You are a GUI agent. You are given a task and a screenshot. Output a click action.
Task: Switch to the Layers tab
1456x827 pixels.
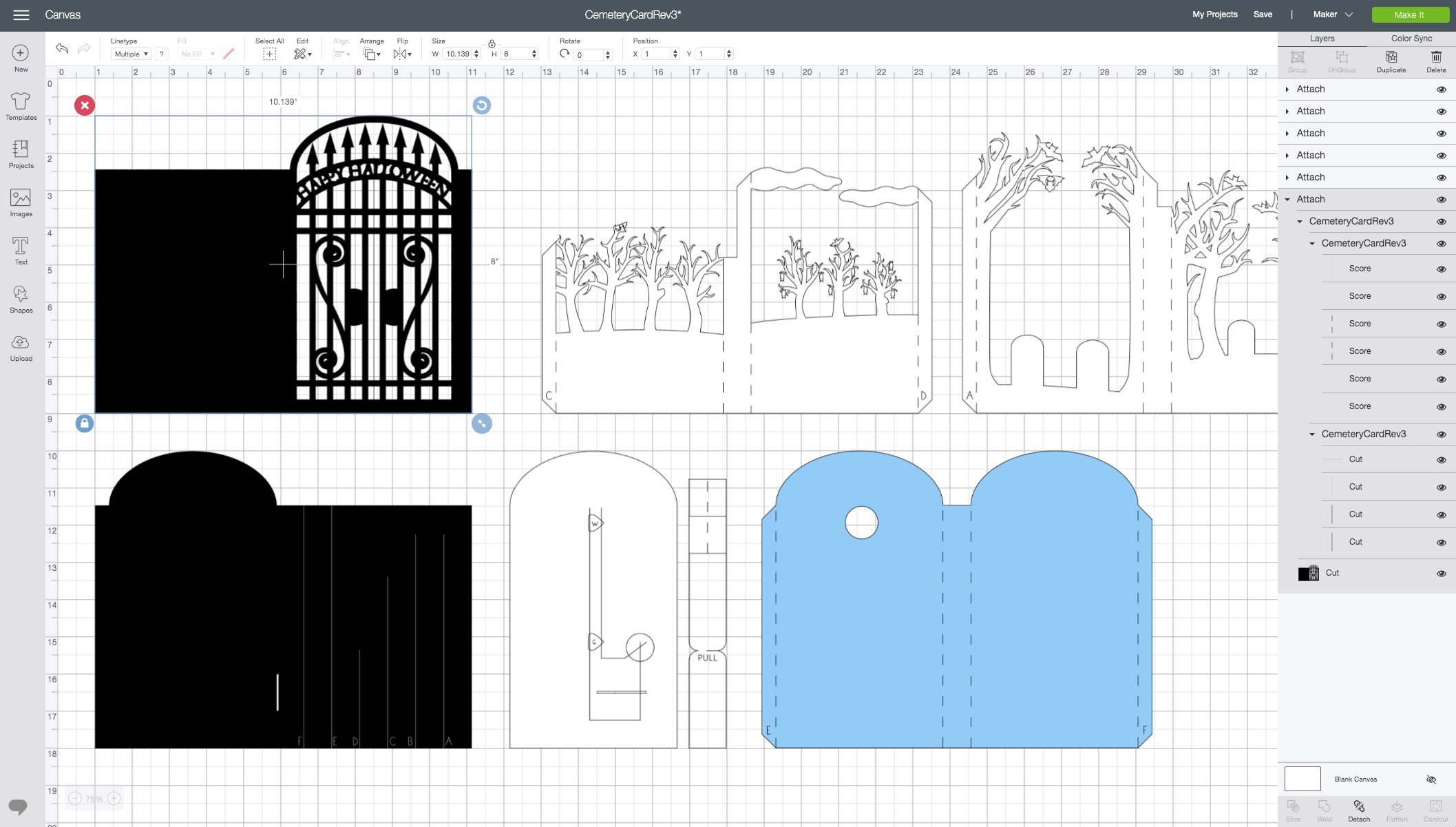pos(1322,39)
